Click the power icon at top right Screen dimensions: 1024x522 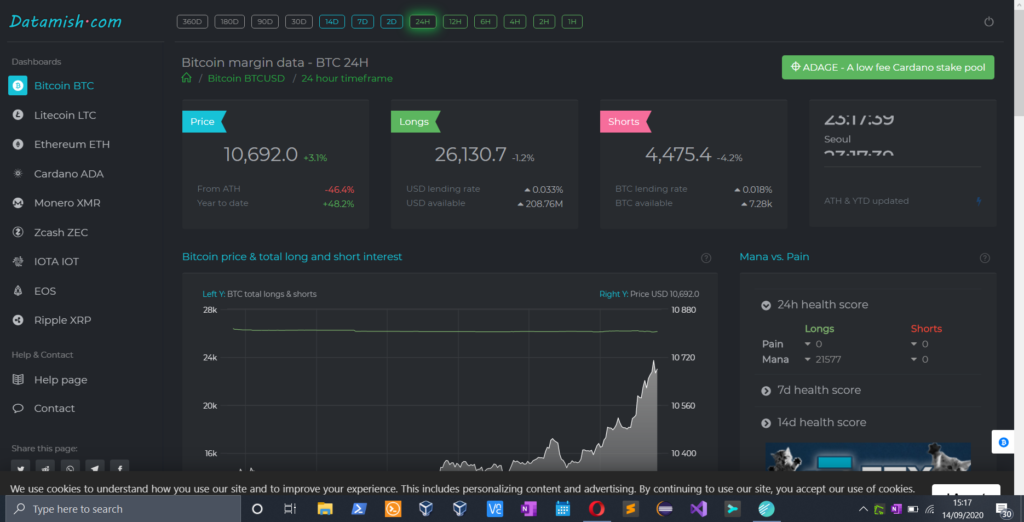pos(989,22)
